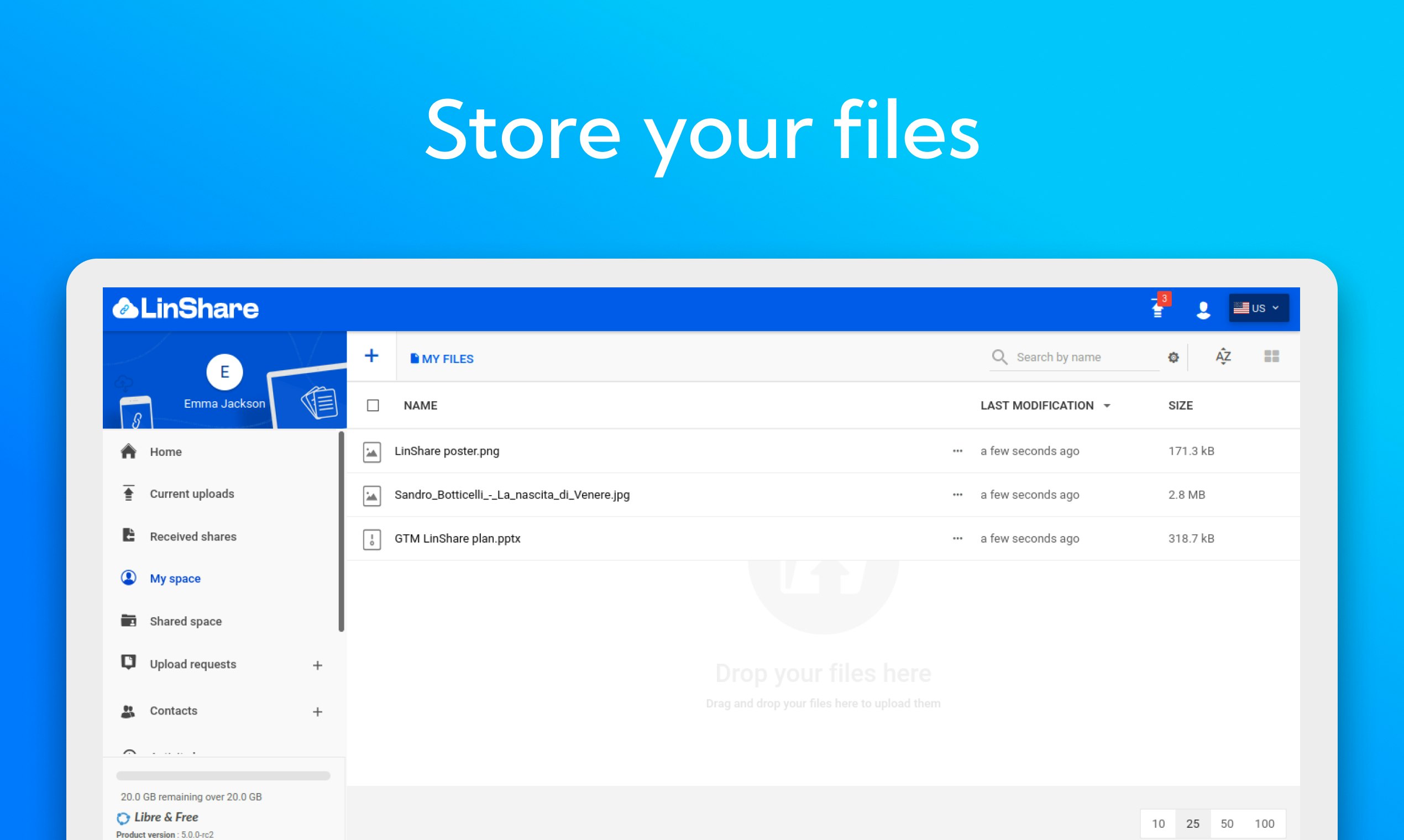Screen dimensions: 1404x840
Task: Open more actions for GTM LinShare plan.pptx
Action: coord(957,538)
